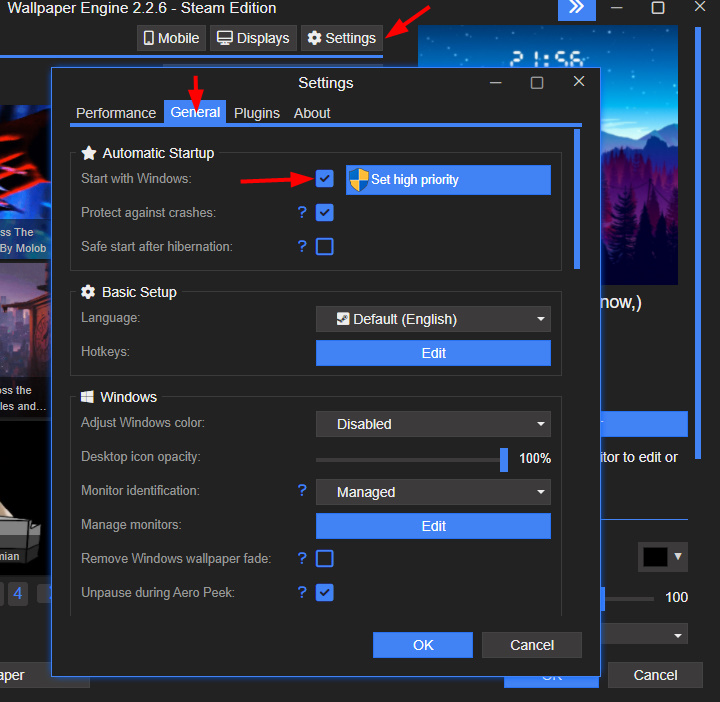Click the Desktop icon opacity 100% value
Image resolution: width=720 pixels, height=702 pixels.
point(534,458)
